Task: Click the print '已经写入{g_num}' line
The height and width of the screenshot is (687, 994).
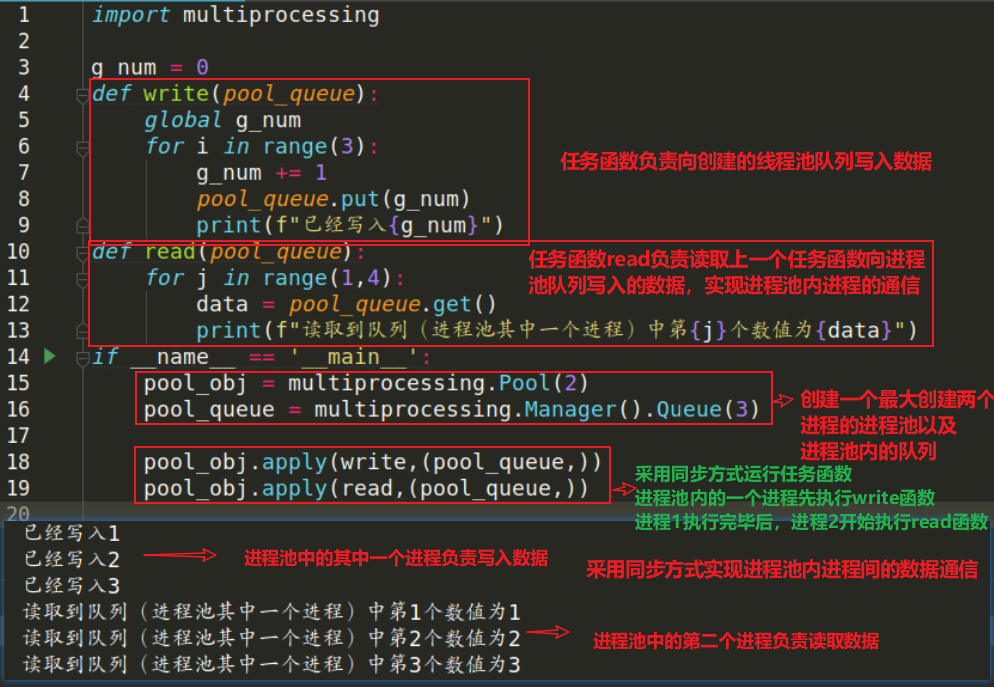Action: click(x=349, y=225)
